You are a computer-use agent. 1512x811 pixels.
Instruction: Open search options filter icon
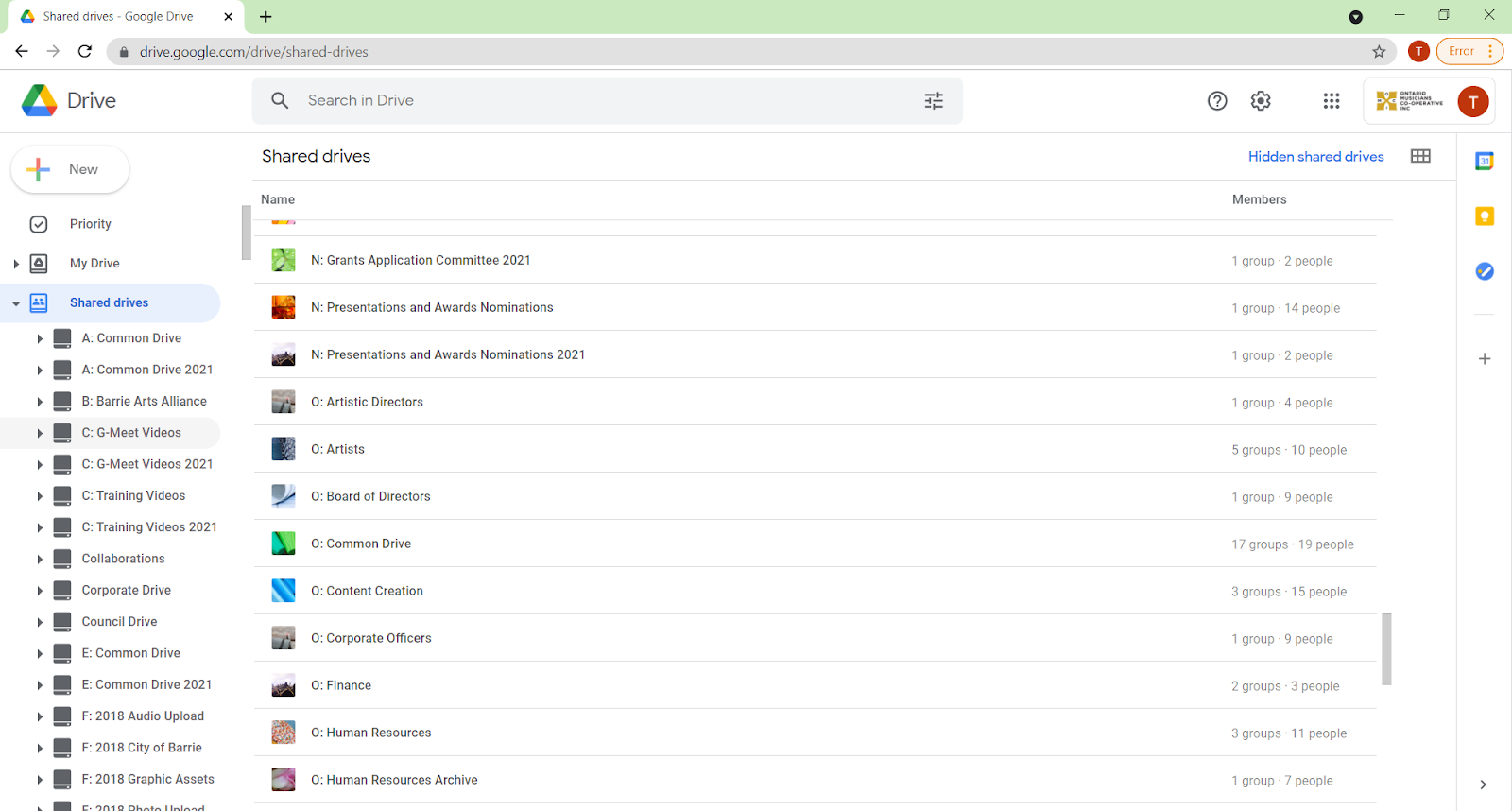[x=934, y=101]
